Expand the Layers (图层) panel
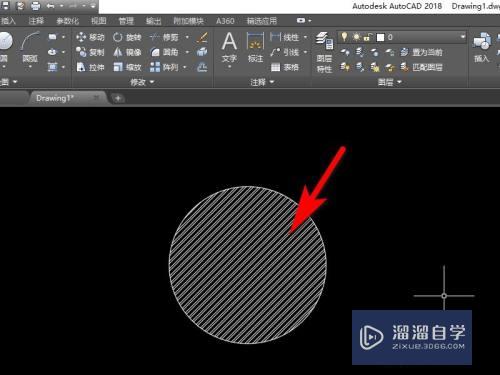The width and height of the screenshot is (500, 375). tap(389, 82)
